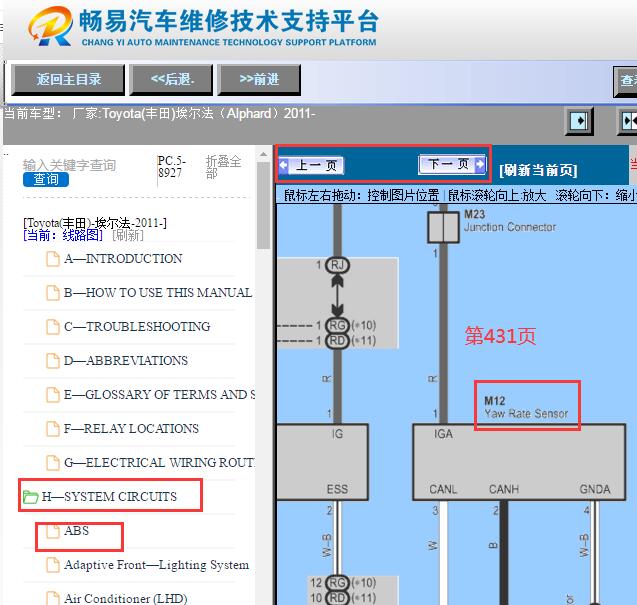The width and height of the screenshot is (637, 605).
Task: Open B—HOW TO USE THIS MANUAL
Action: tap(158, 293)
